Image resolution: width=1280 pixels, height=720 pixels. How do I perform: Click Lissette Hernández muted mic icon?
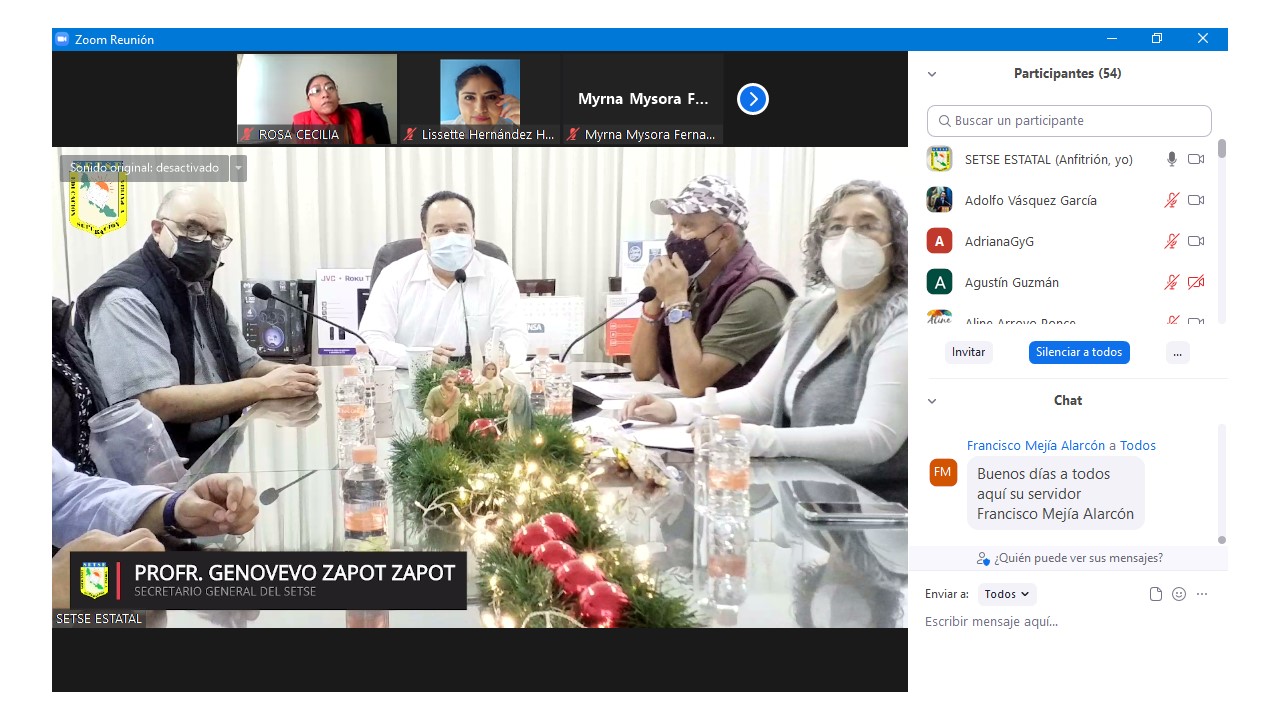[410, 134]
